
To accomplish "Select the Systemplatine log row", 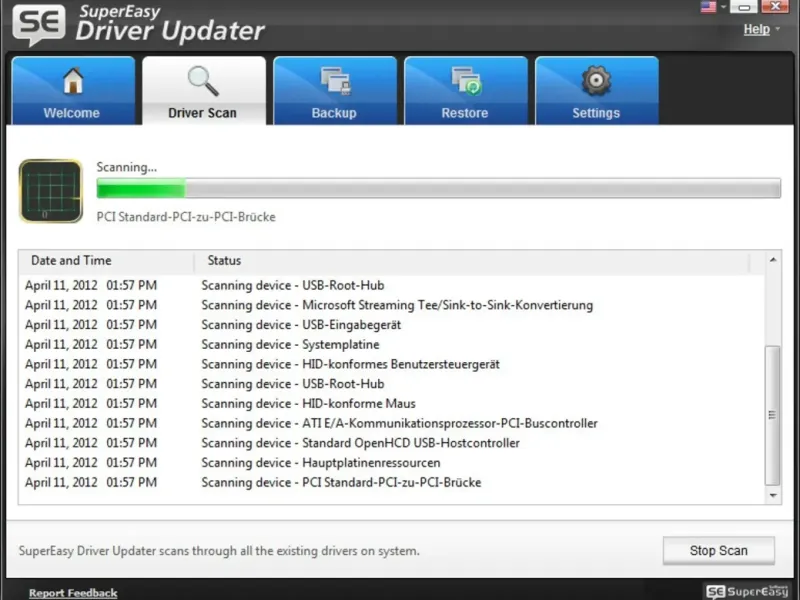I will 392,344.
